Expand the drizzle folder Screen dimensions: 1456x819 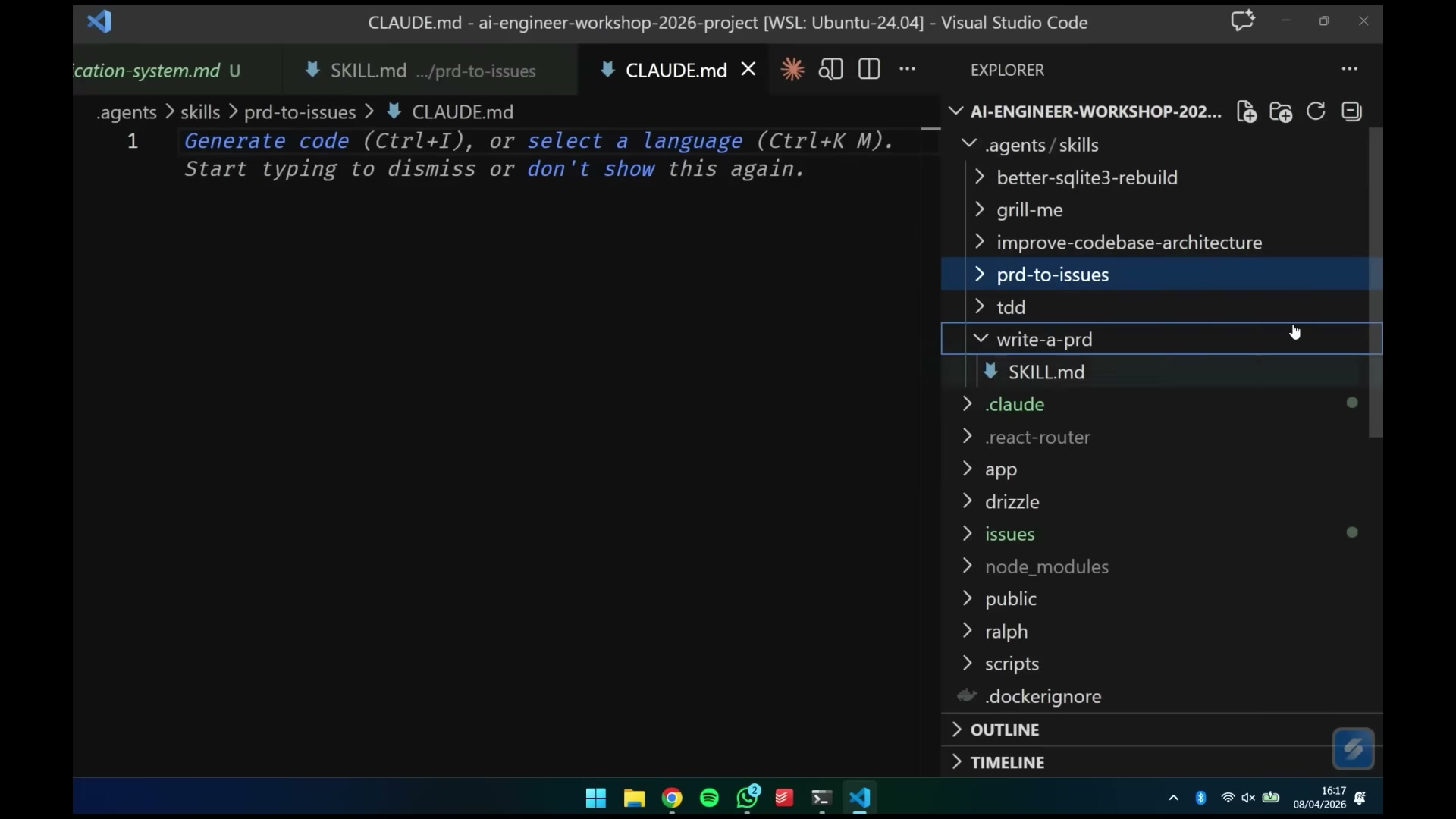pos(1160,502)
